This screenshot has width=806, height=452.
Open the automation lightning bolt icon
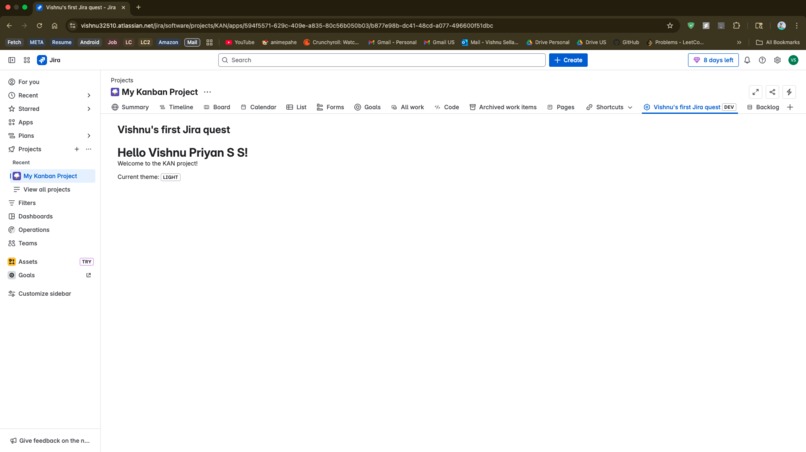point(789,92)
